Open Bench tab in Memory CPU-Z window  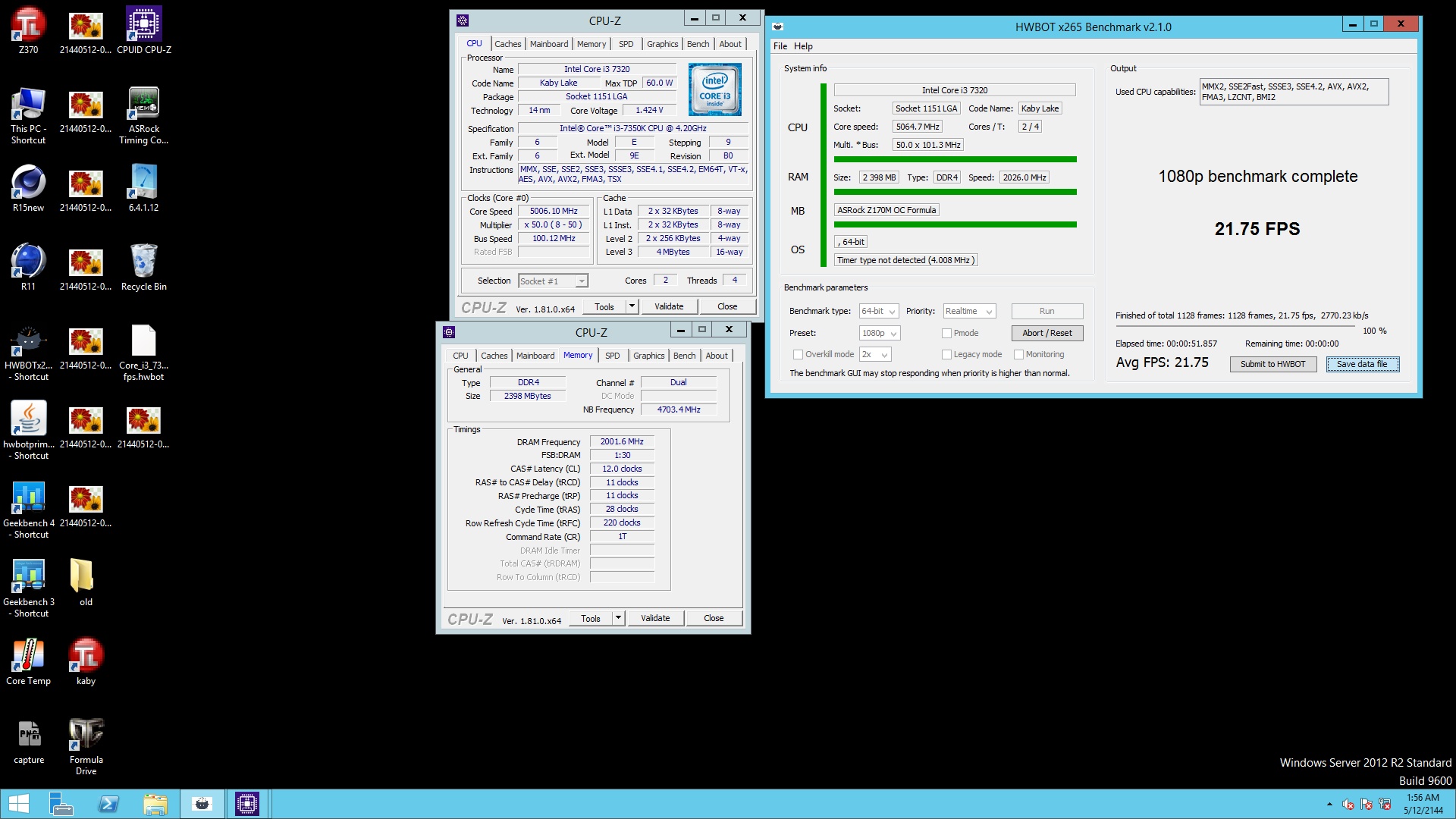point(684,356)
